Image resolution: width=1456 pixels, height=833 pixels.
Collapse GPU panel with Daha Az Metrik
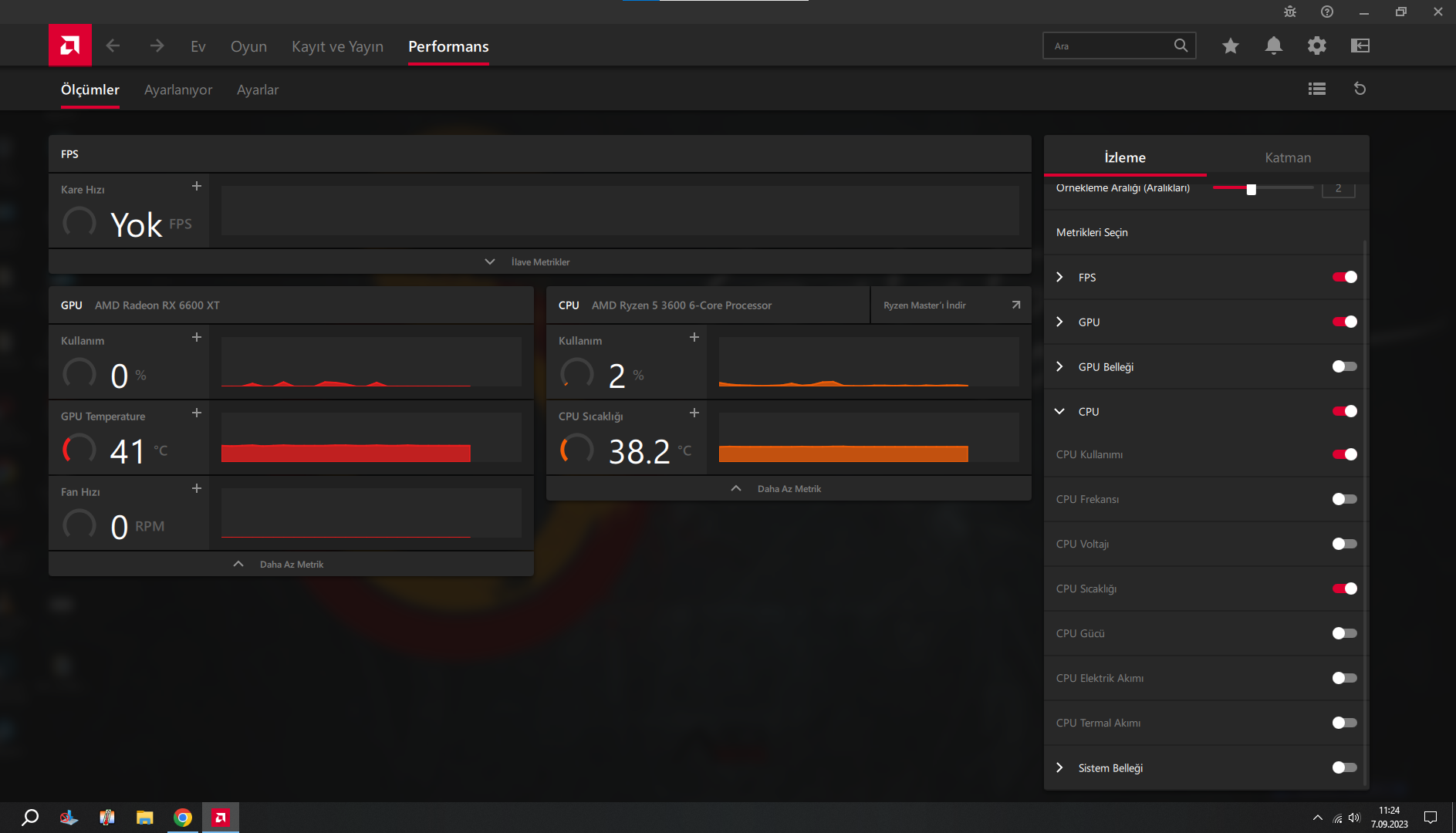click(291, 564)
